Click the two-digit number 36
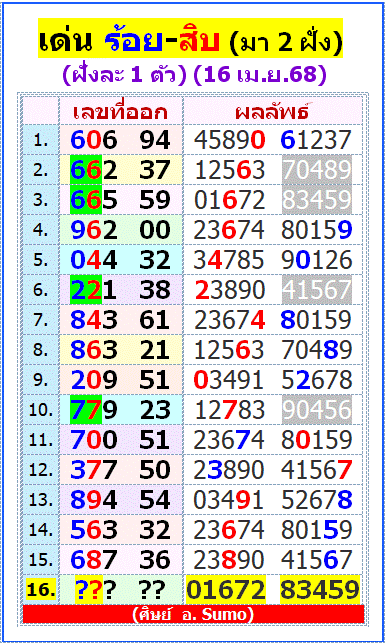The width and height of the screenshot is (385, 643). tap(155, 560)
